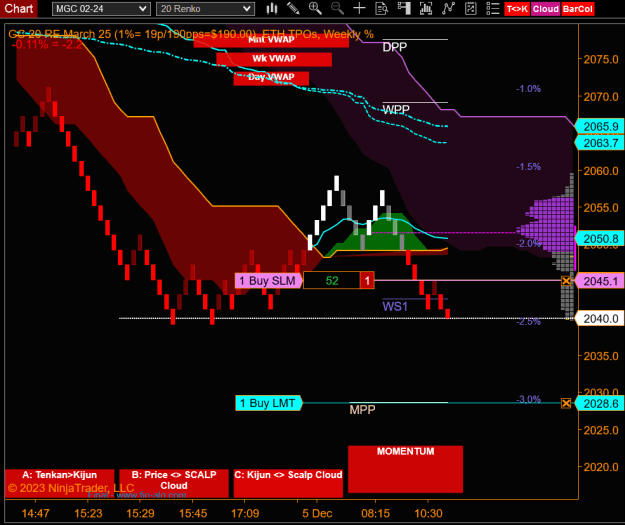This screenshot has width=625, height=525.
Task: Select the 1 Buy LMT order flag
Action: [x=269, y=403]
